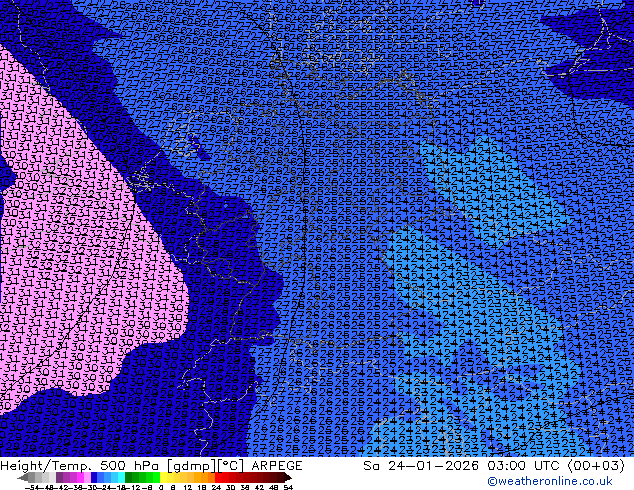The image size is (634, 490).
Task: Click the cyan legend swatch above -18
Action: (x=121, y=477)
